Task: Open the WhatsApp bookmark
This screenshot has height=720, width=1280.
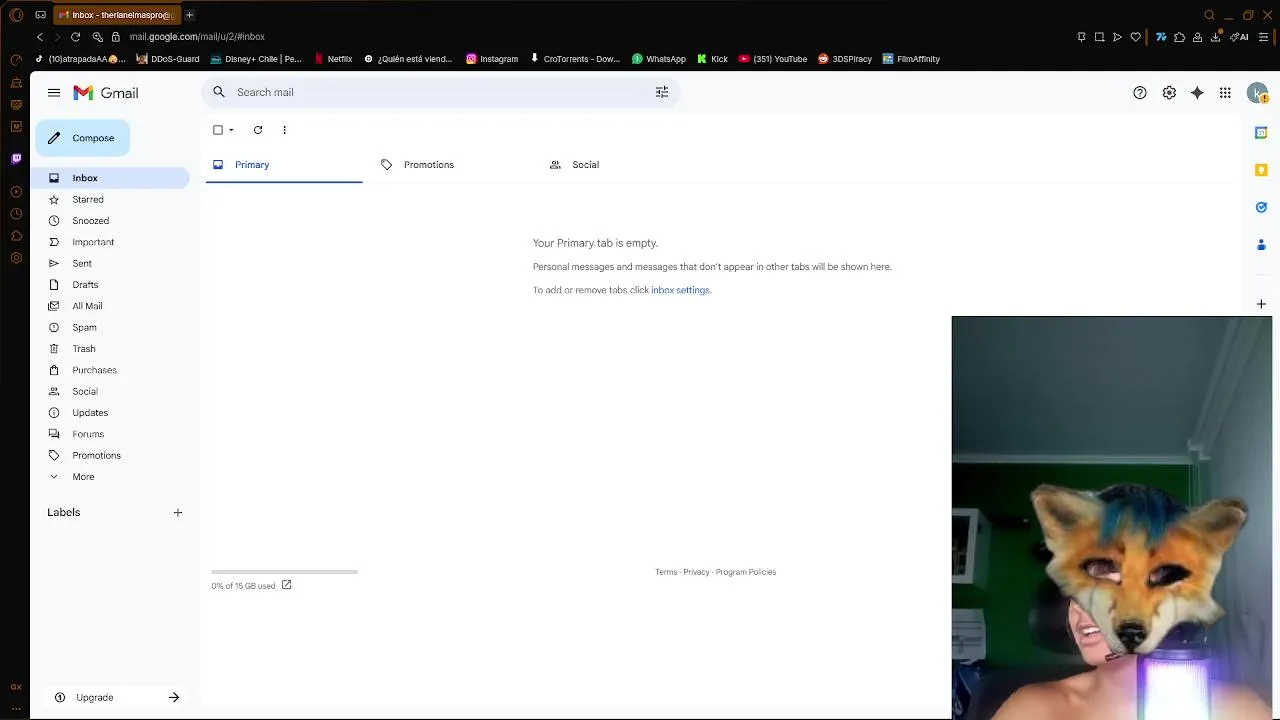Action: [x=658, y=59]
